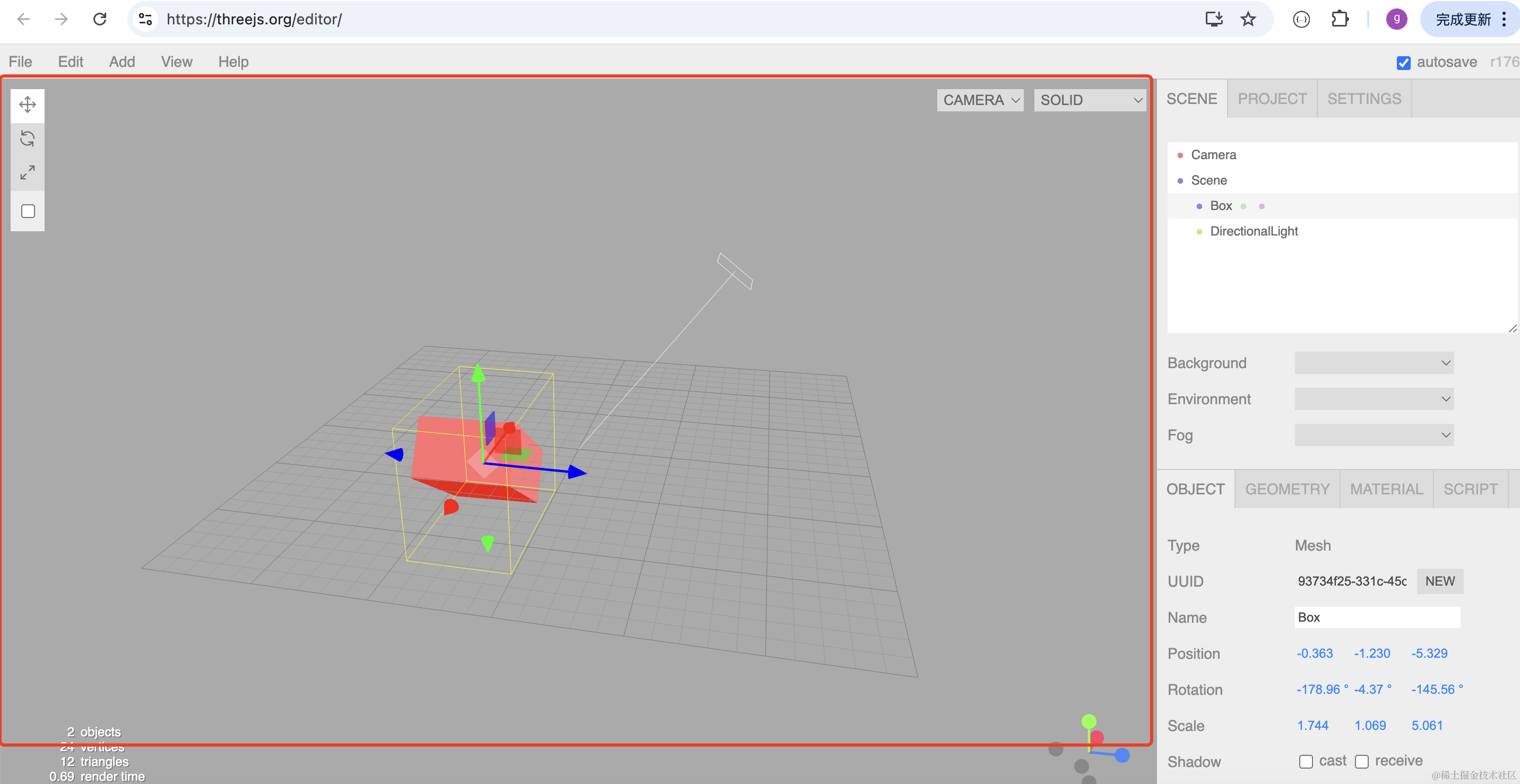Toggle local space checkbox in toolbar
Viewport: 1520px width, 784px height.
click(28, 211)
